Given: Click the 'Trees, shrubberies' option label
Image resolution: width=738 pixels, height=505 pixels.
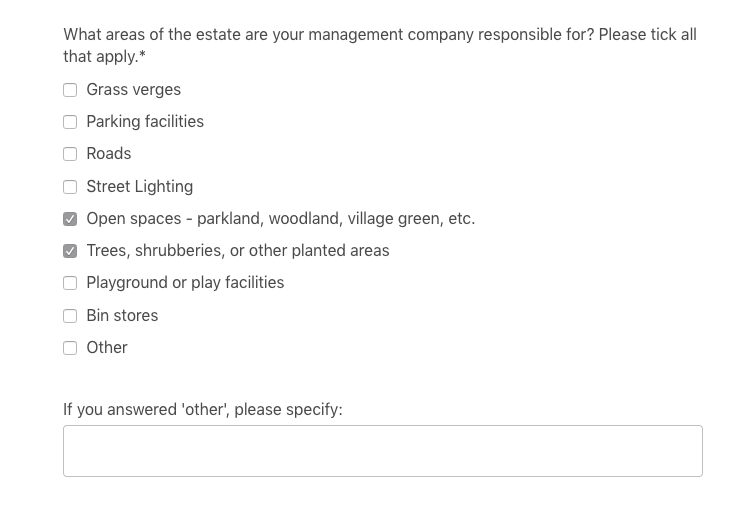Looking at the screenshot, I should tap(238, 250).
